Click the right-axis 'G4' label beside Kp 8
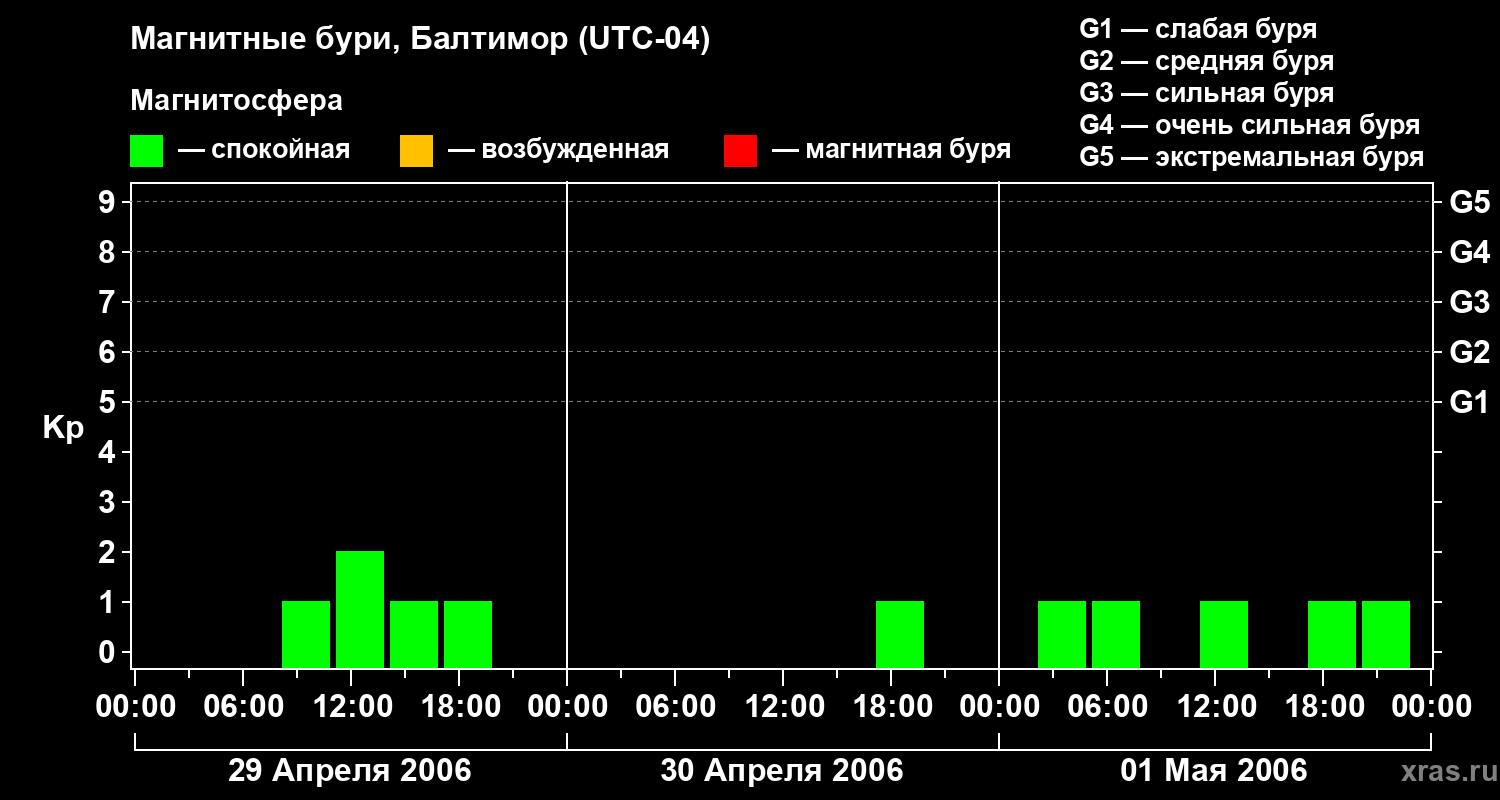The height and width of the screenshot is (800, 1500). pos(1470,252)
